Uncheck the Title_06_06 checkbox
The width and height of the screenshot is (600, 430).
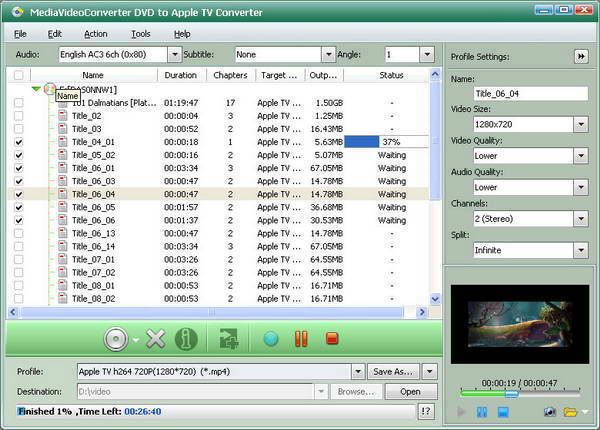(x=18, y=220)
